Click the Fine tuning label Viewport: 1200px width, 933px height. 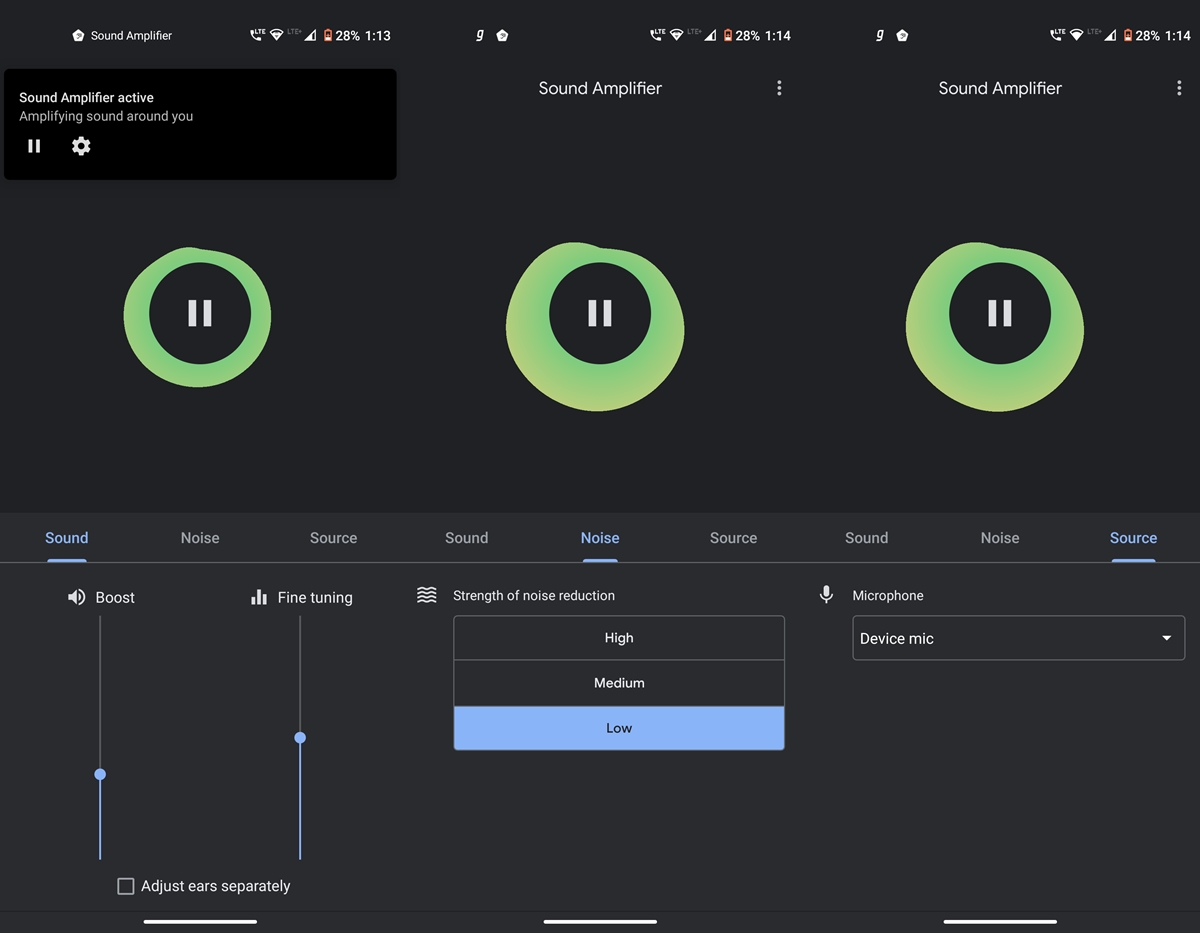[315, 597]
